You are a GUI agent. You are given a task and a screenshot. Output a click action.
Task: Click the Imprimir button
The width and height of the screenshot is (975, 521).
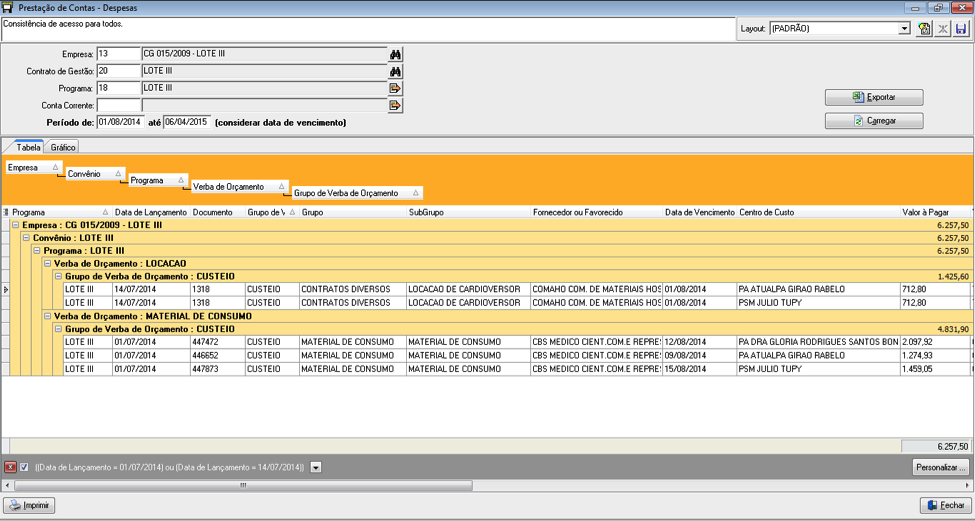[x=29, y=505]
